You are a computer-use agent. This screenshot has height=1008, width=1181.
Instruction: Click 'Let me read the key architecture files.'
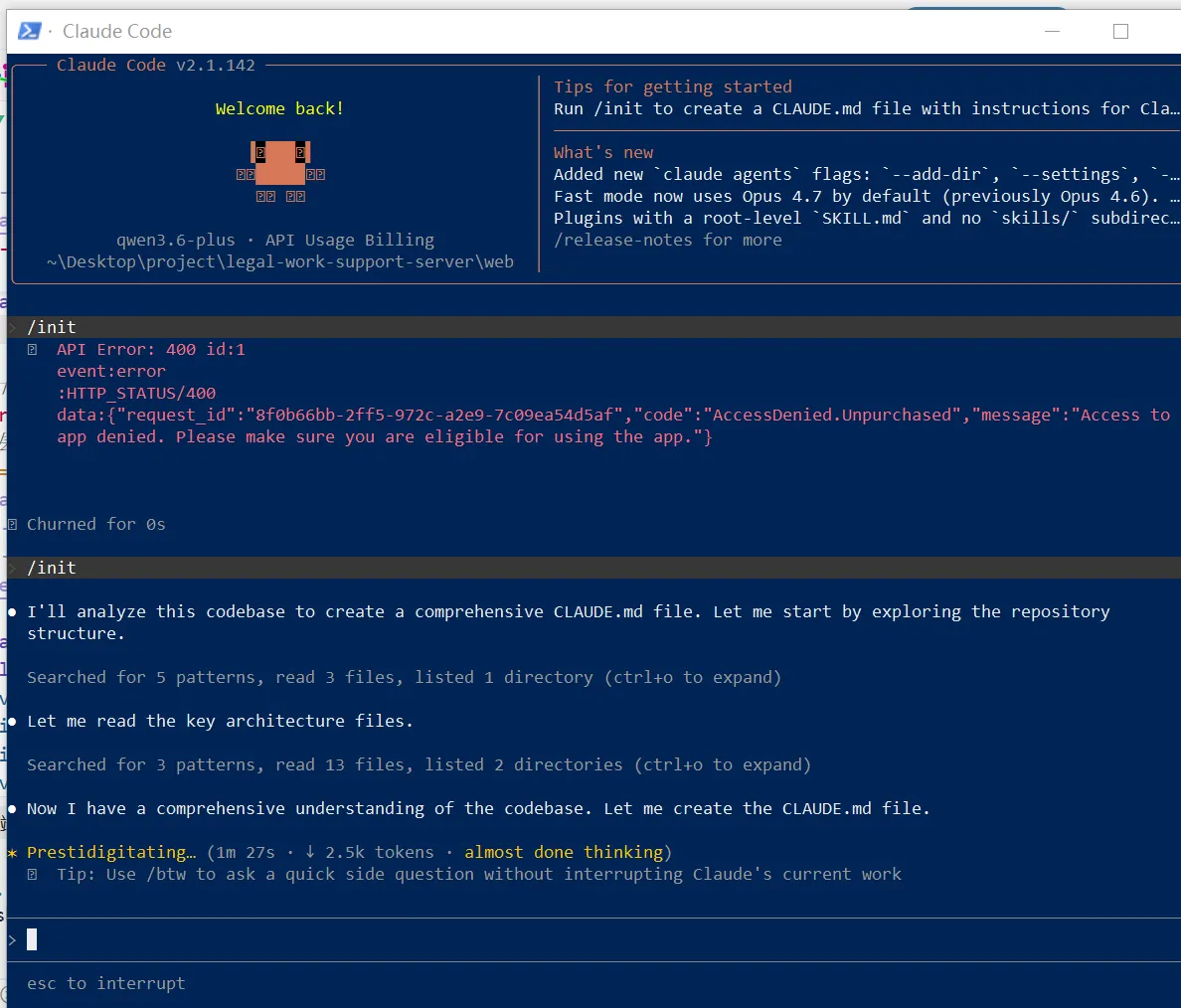click(x=220, y=721)
